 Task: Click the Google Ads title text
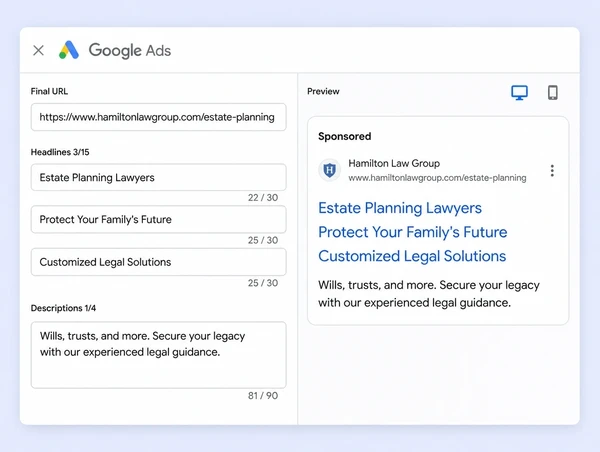(x=130, y=51)
